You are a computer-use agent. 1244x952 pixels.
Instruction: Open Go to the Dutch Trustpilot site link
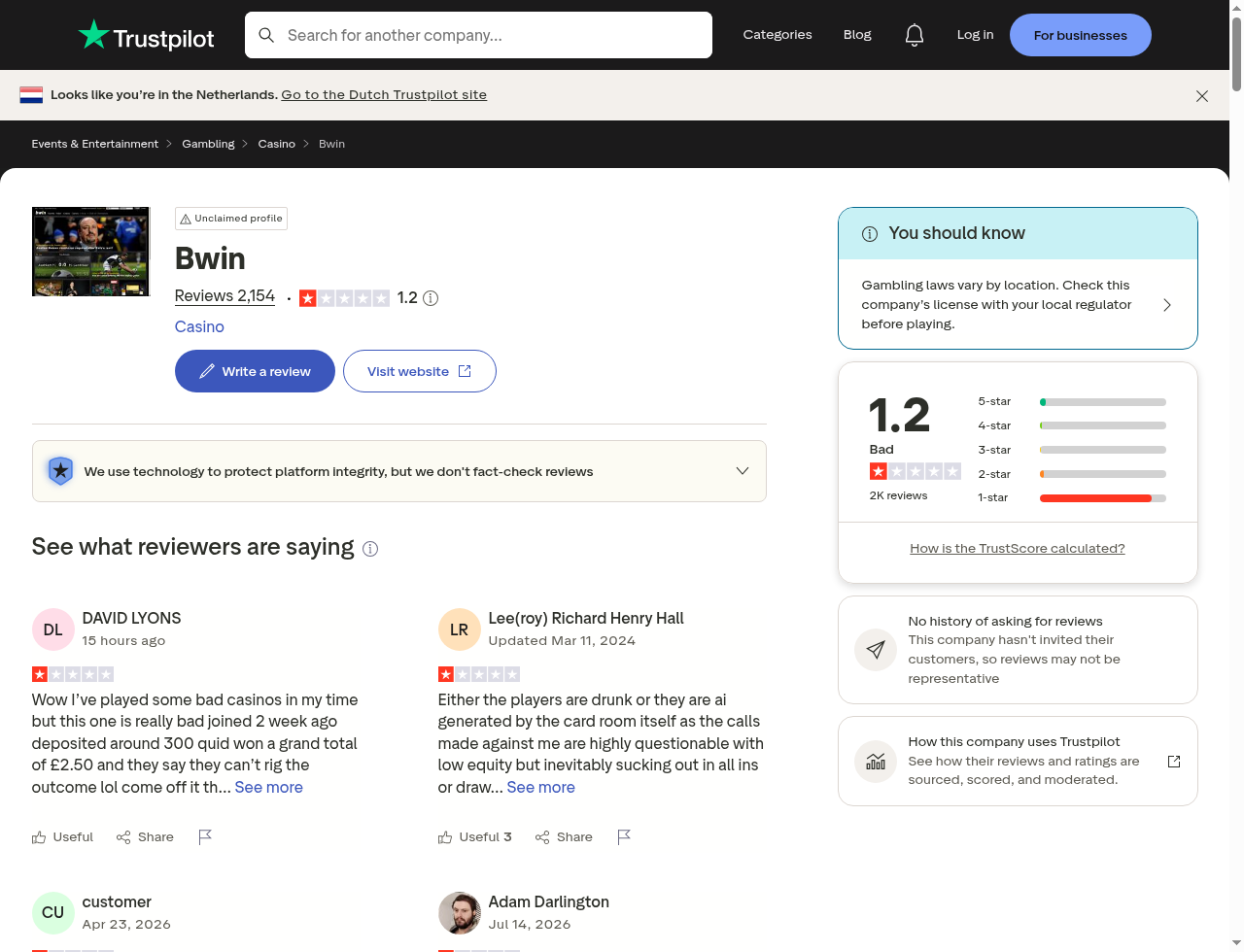point(384,95)
